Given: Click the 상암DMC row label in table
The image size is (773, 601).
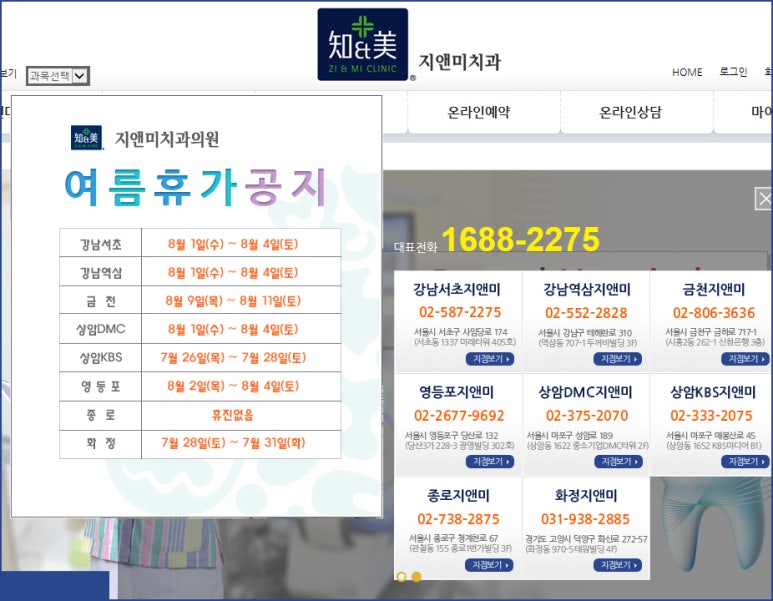Looking at the screenshot, I should click(101, 329).
